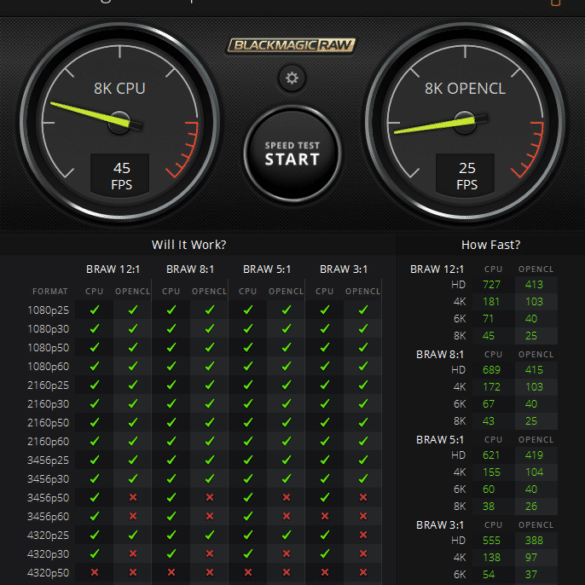Open the settings gear
This screenshot has height=585, width=585.
click(x=292, y=78)
